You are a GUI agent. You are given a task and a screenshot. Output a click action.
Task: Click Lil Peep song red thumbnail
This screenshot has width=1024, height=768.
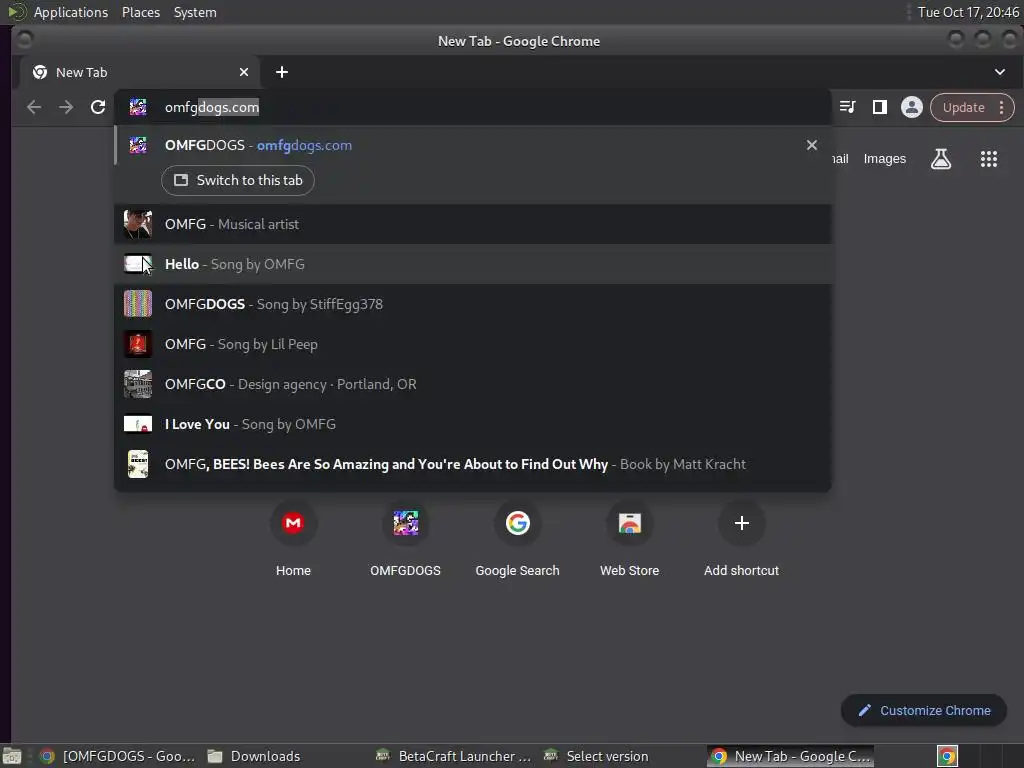[x=138, y=344]
